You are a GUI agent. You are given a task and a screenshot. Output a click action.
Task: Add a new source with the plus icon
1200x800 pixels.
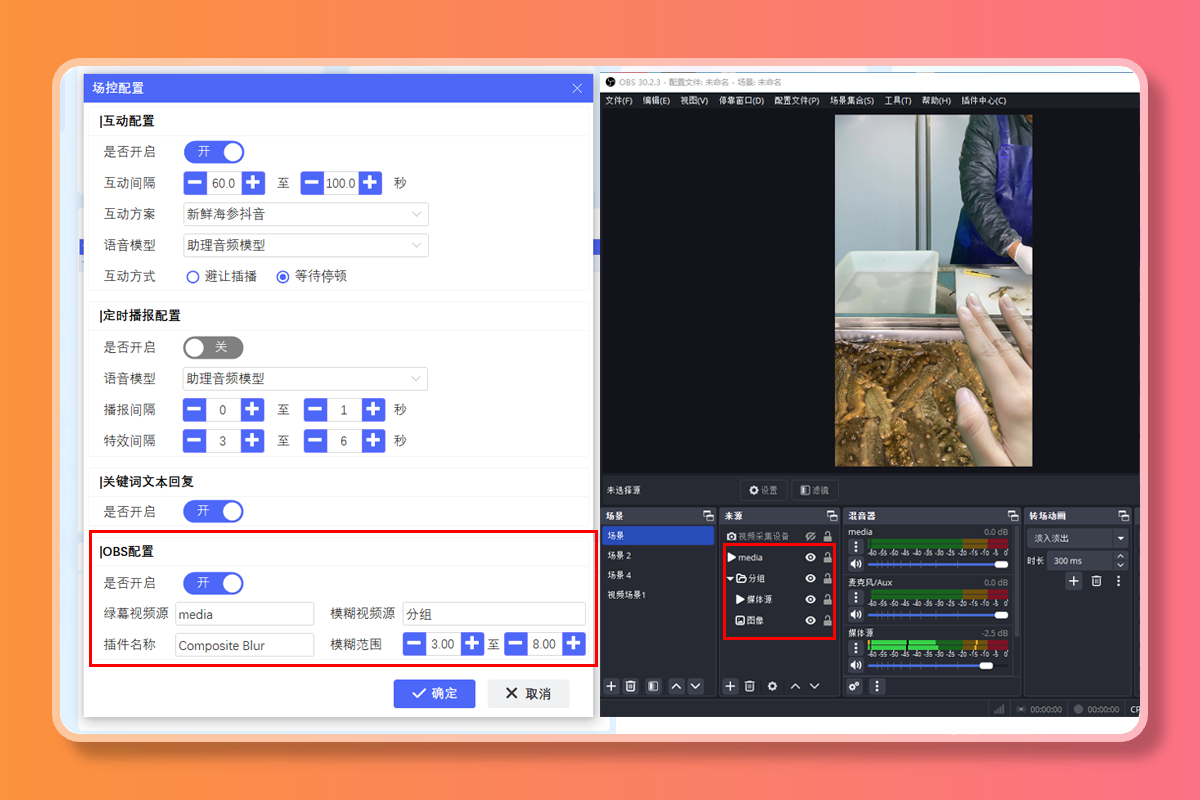730,686
